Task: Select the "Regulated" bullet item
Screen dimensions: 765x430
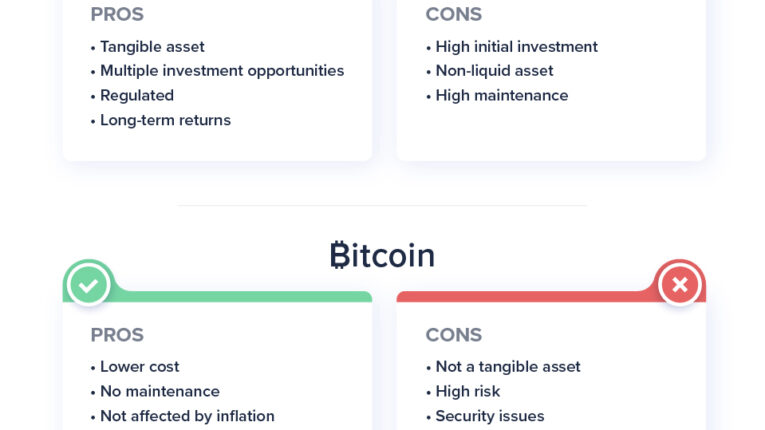Action: (x=137, y=96)
